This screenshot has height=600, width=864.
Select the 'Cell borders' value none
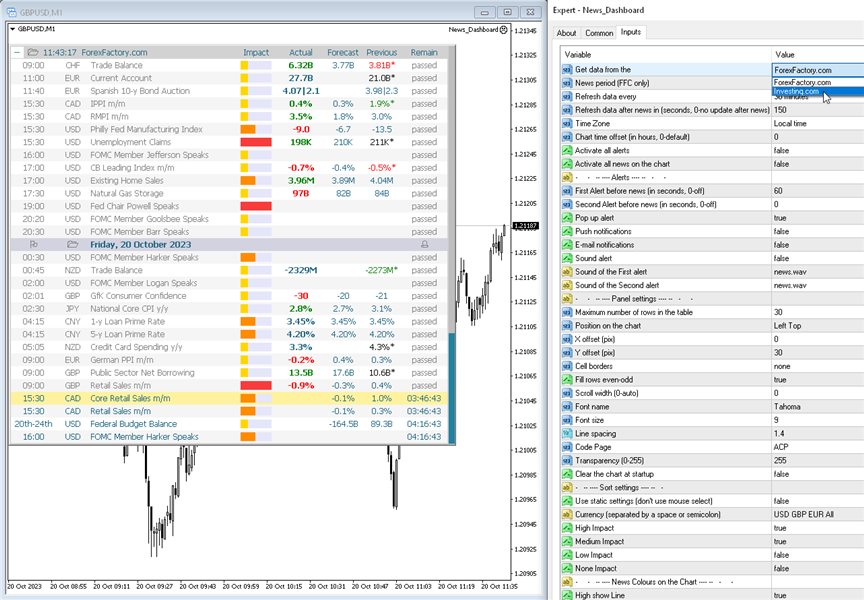(x=782, y=366)
